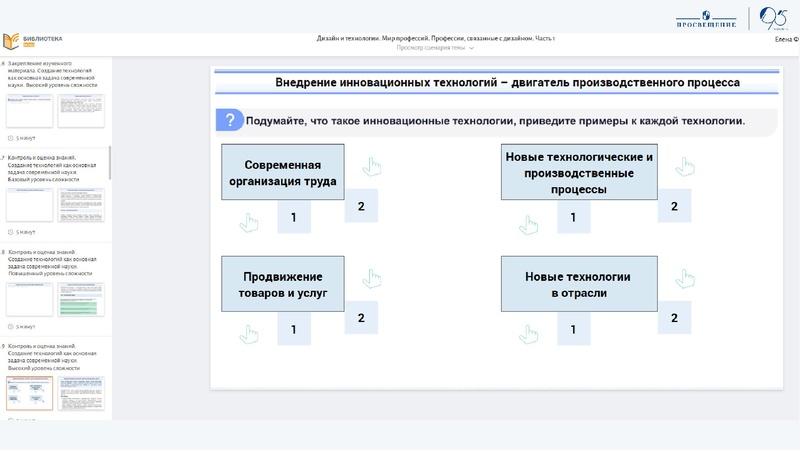
Task: Click the Просвещение publisher logo
Action: click(706, 19)
